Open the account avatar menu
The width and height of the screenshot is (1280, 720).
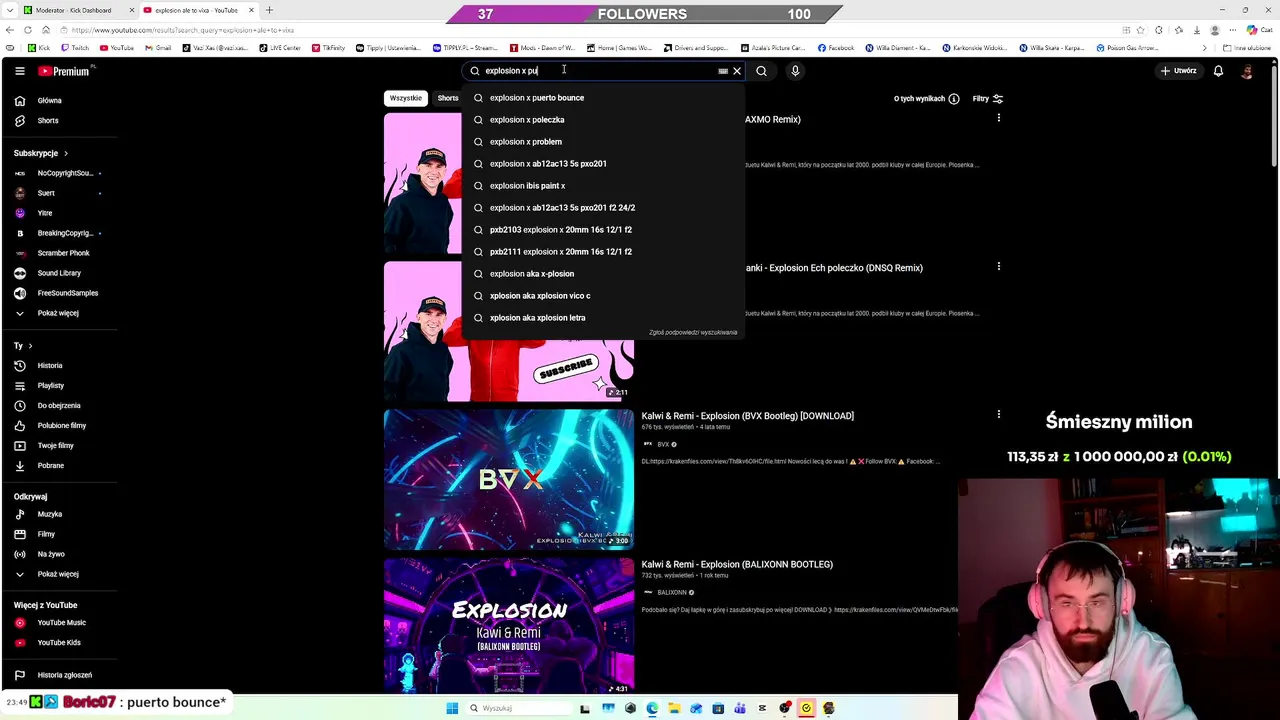pyautogui.click(x=1247, y=71)
